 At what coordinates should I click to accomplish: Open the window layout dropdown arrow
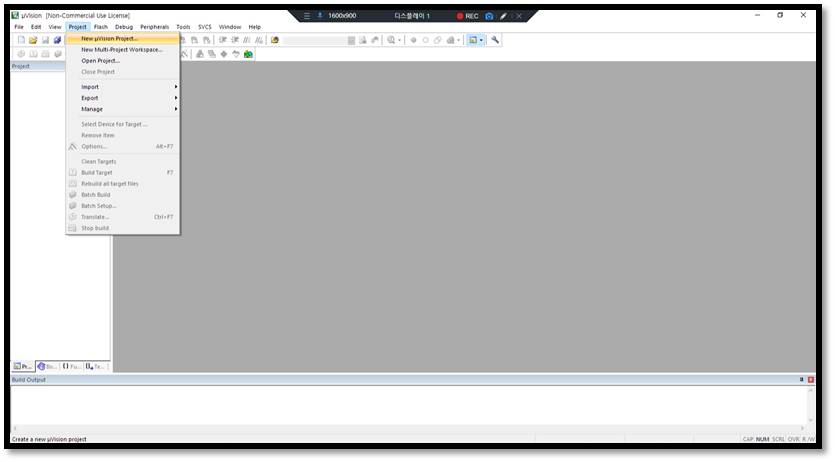481,40
